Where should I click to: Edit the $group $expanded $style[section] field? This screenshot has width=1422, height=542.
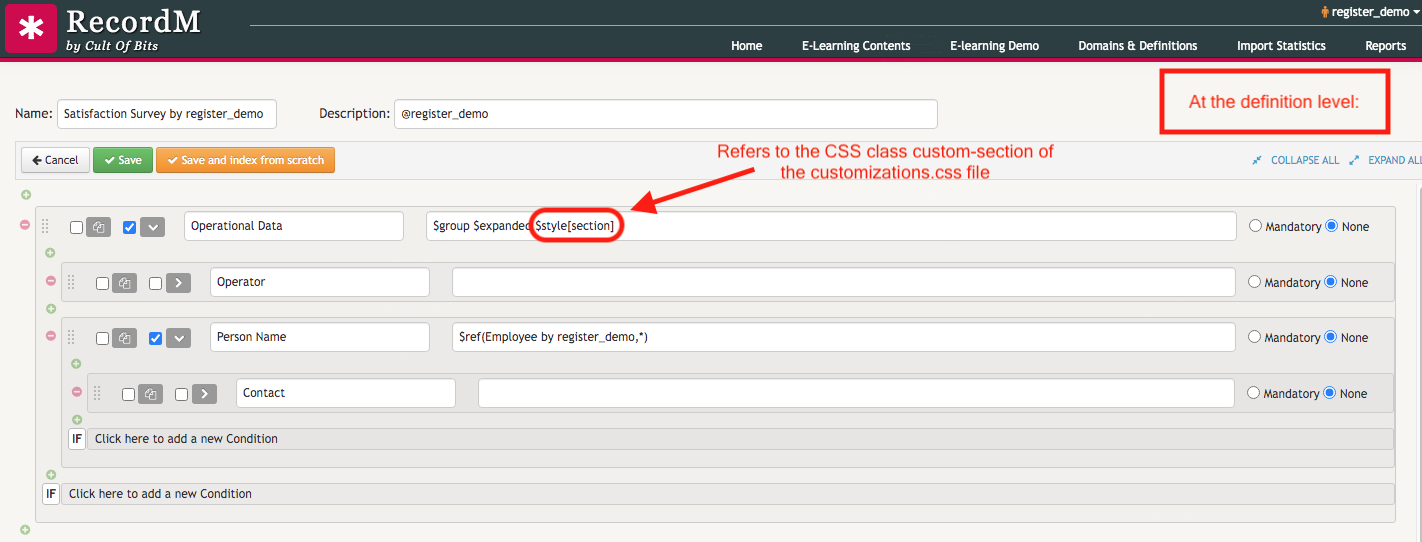[831, 226]
